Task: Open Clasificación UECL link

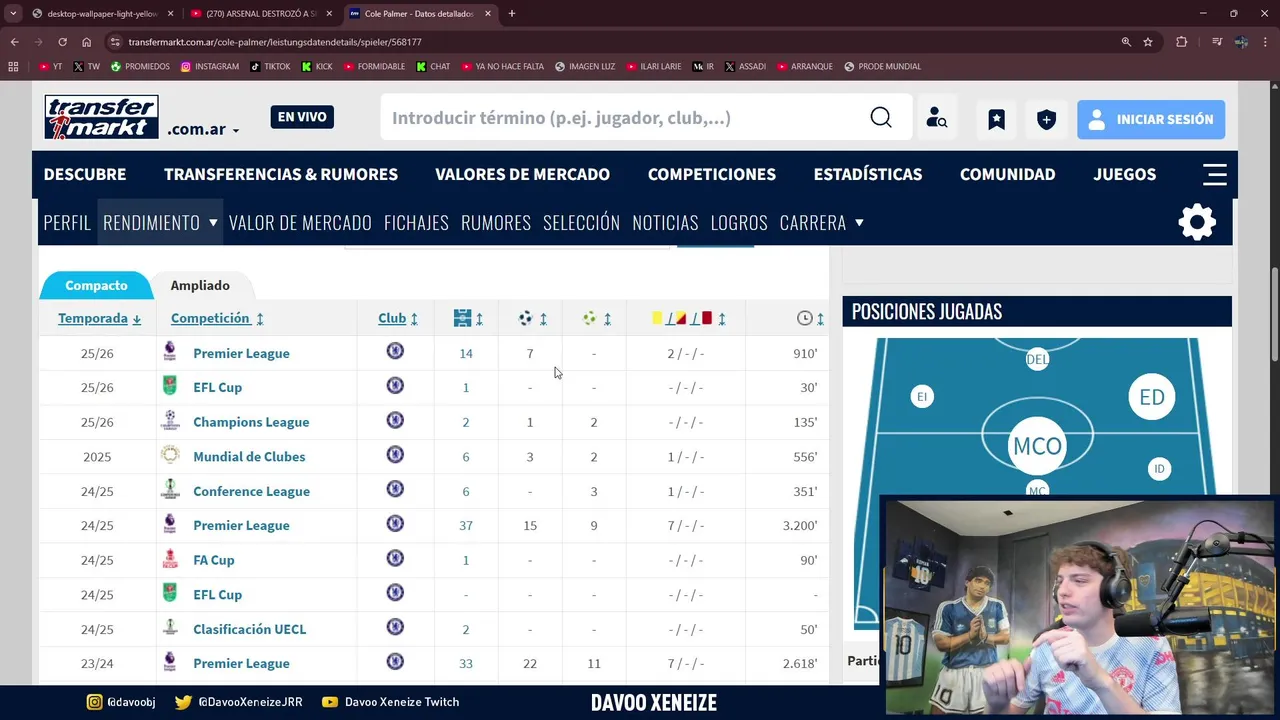Action: coord(249,629)
